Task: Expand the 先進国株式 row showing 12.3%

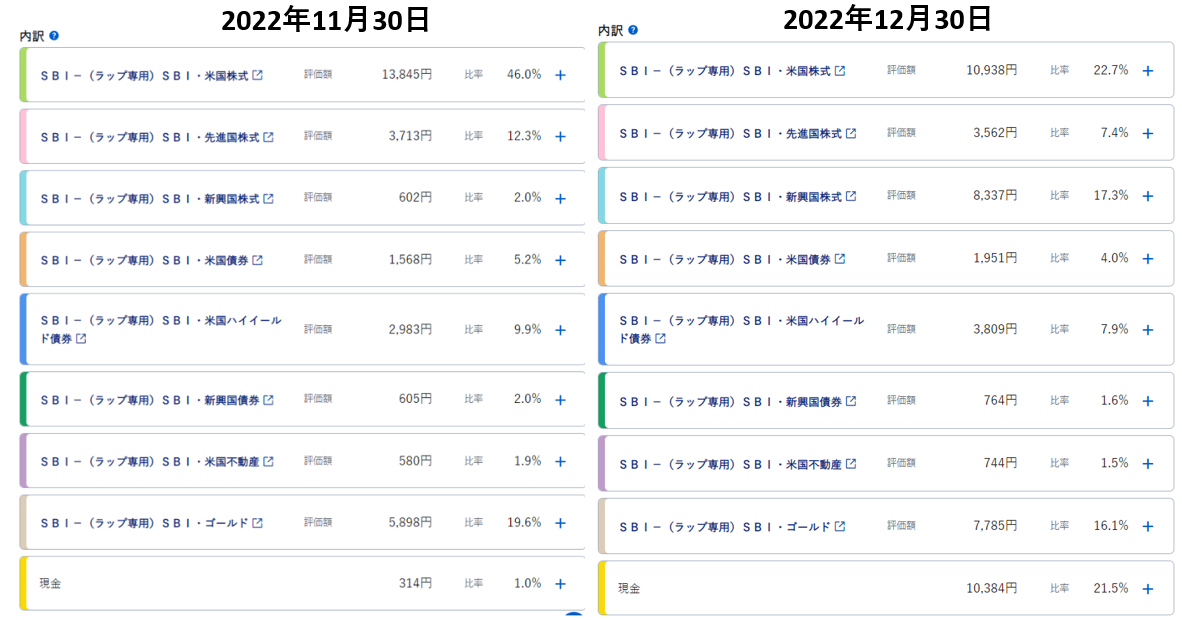Action: (x=560, y=137)
